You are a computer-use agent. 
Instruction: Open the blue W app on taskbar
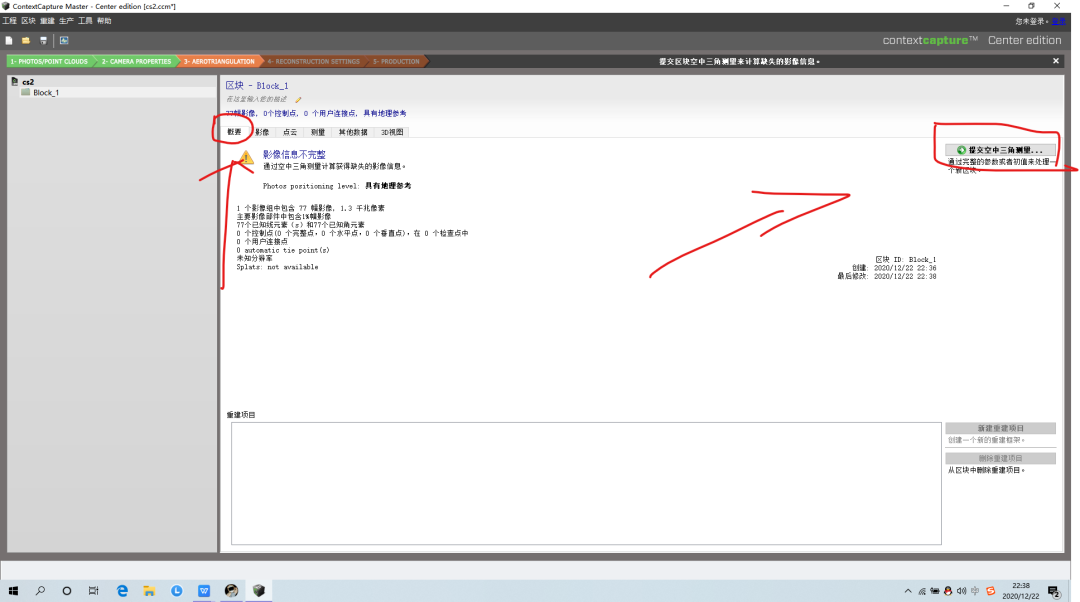coord(204,591)
